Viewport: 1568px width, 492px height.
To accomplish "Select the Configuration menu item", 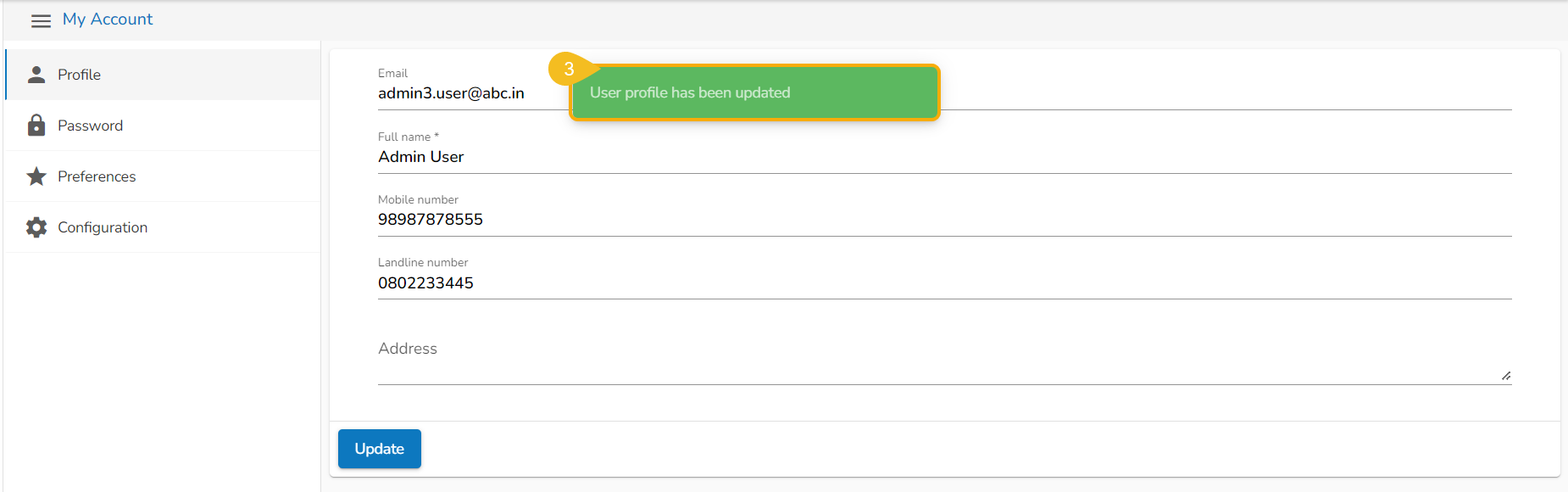I will [x=103, y=227].
